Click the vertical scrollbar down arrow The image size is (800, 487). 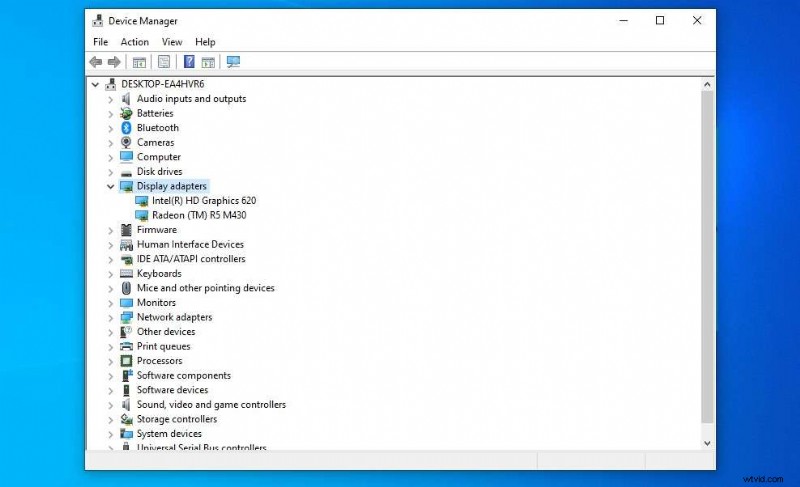[x=708, y=442]
